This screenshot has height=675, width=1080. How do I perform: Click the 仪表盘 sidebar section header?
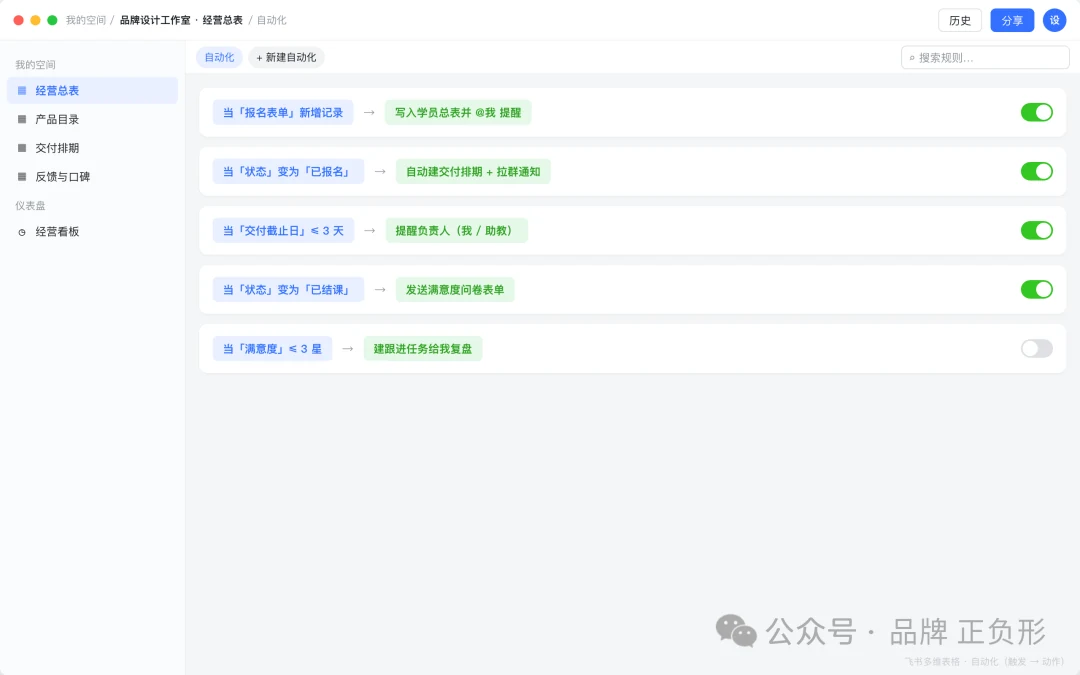pos(30,205)
